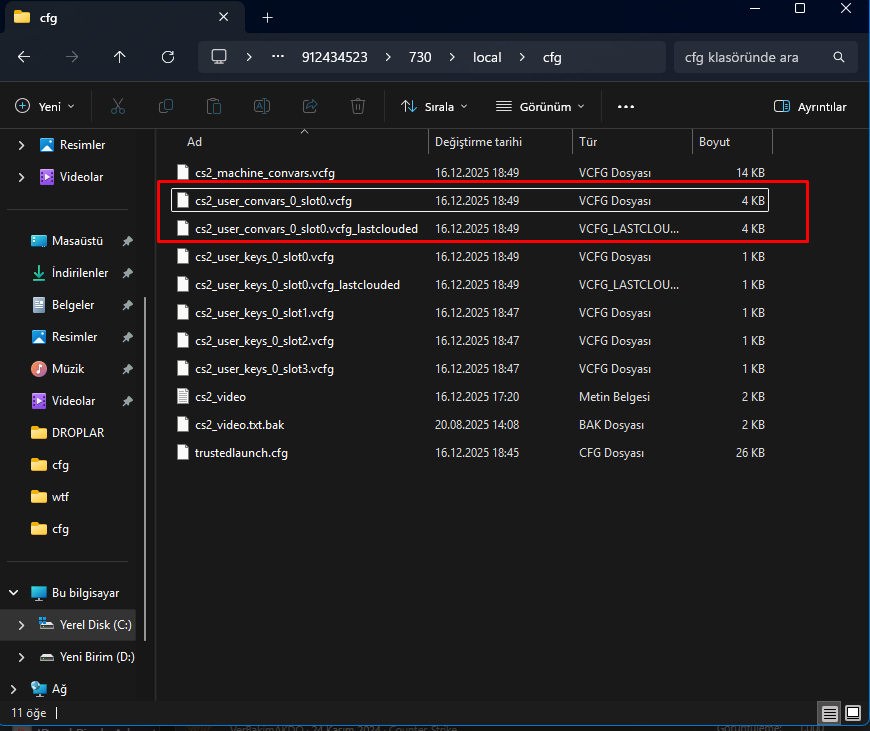This screenshot has height=731, width=870.
Task: Click the Copy icon in toolbar
Action: point(166,106)
